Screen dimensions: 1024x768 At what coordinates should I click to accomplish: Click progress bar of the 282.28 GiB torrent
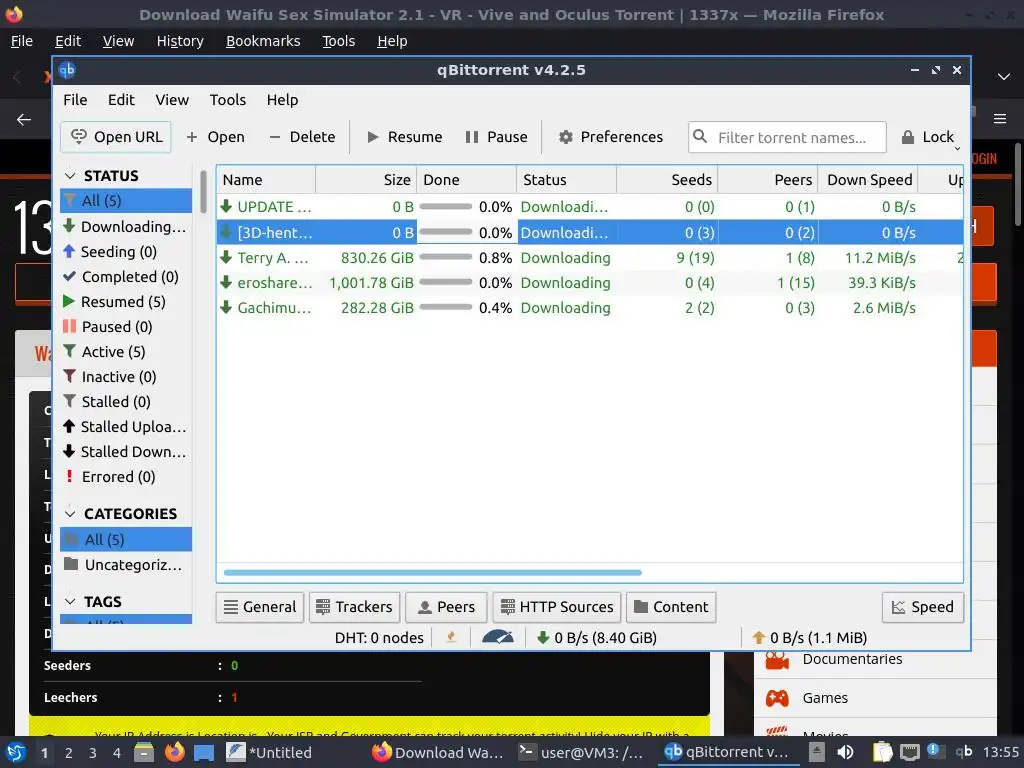pyautogui.click(x=445, y=307)
